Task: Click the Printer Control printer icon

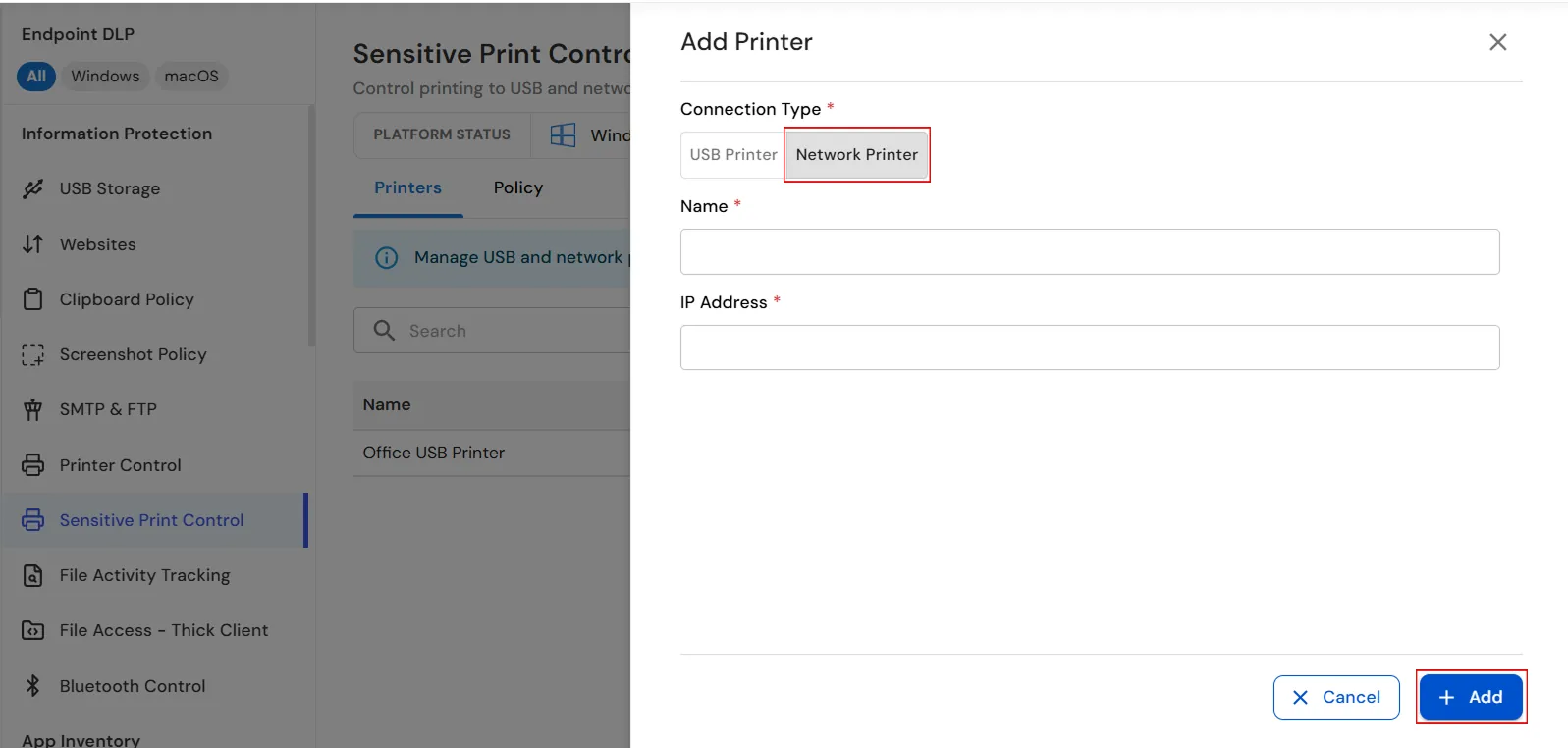Action: pos(32,464)
